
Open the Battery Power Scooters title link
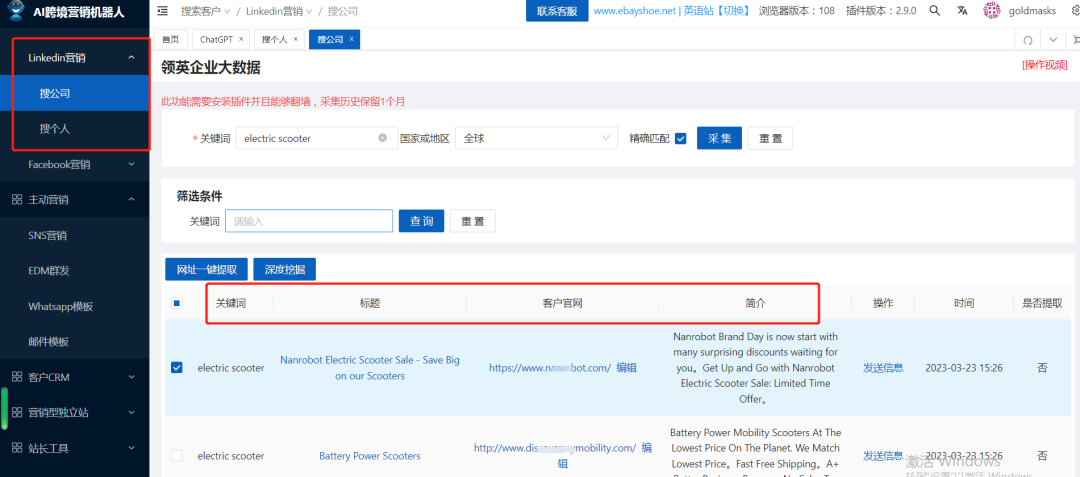370,456
